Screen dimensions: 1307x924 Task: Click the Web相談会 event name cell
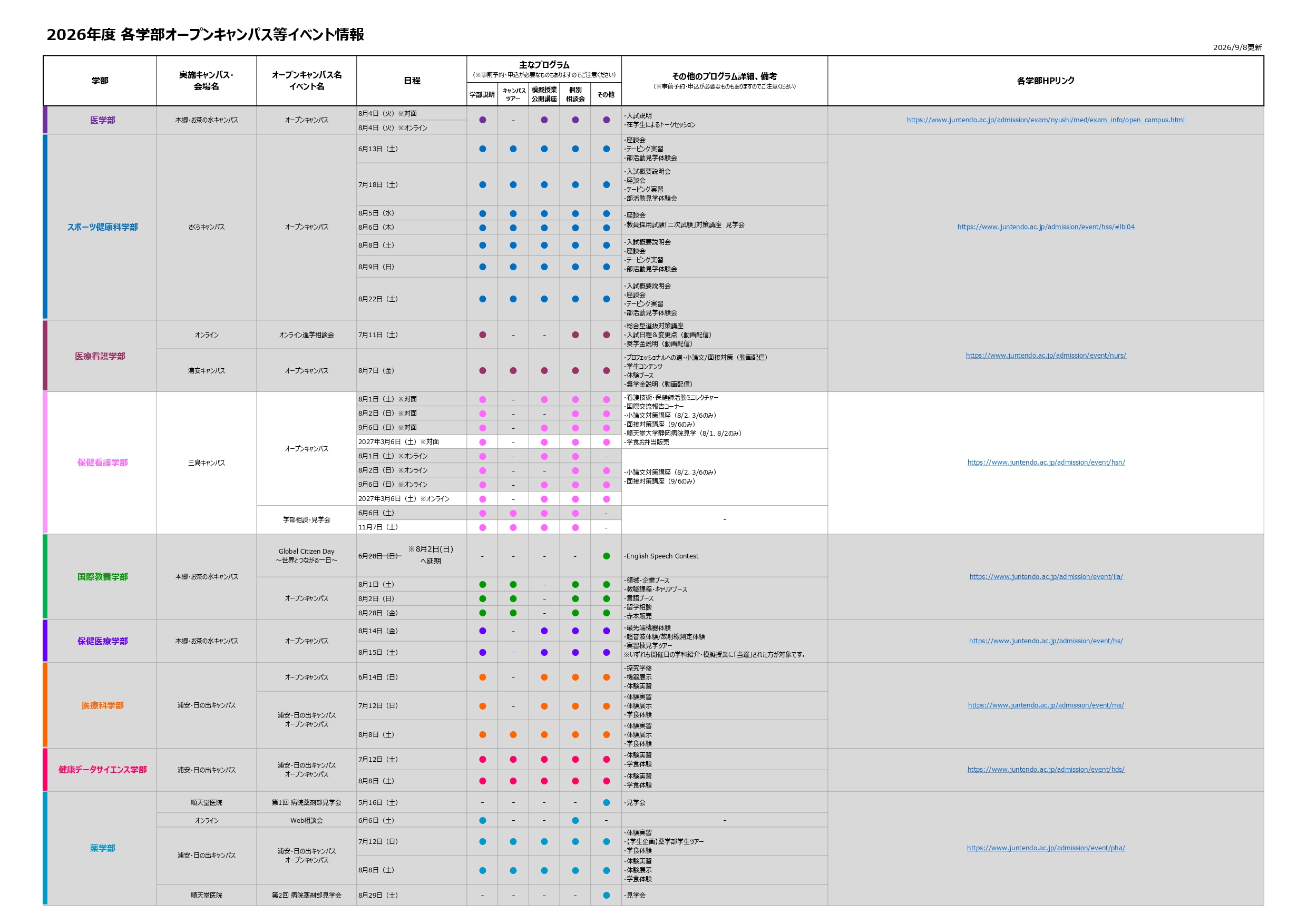click(307, 820)
